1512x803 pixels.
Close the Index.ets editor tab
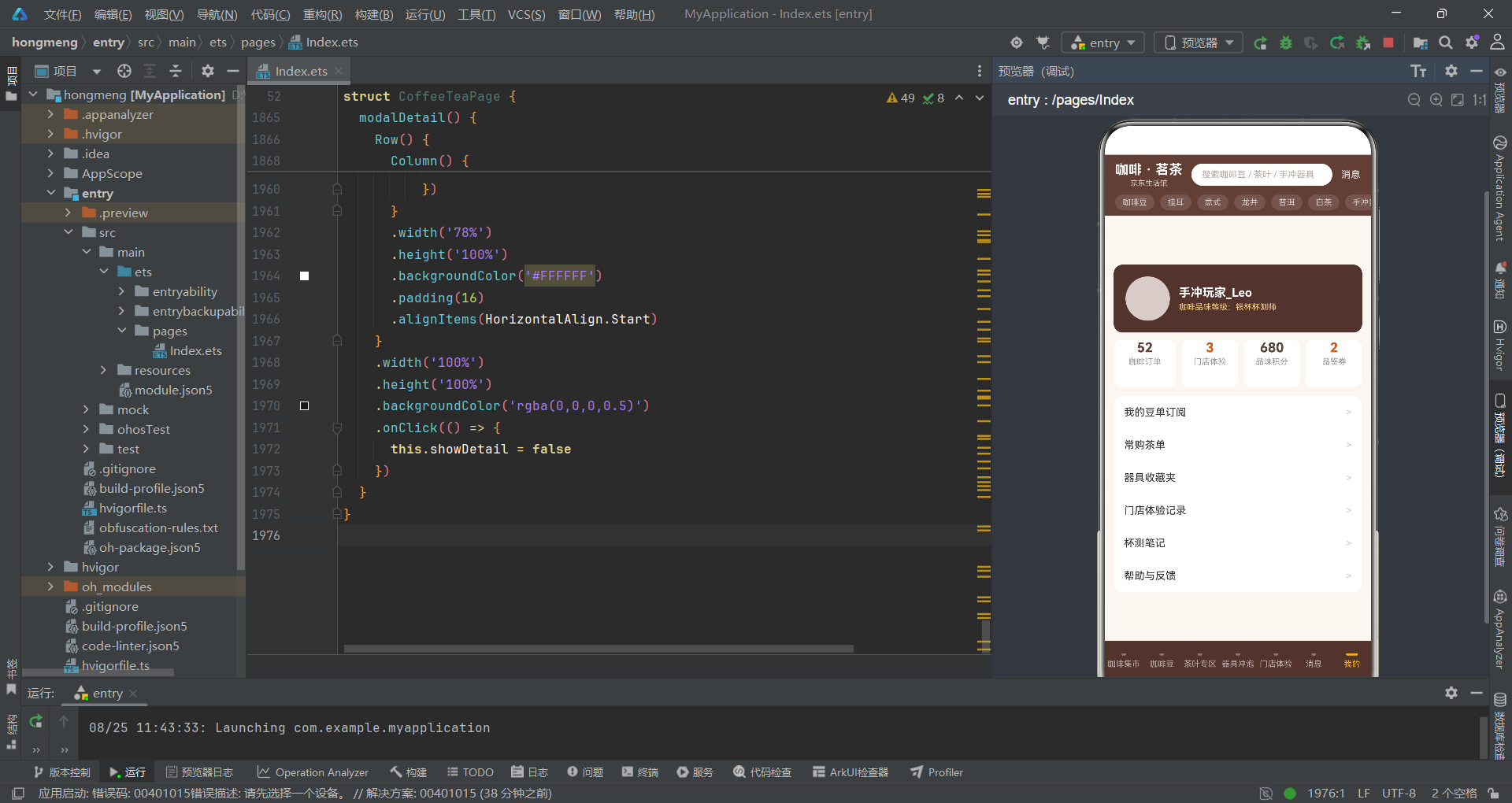[339, 71]
